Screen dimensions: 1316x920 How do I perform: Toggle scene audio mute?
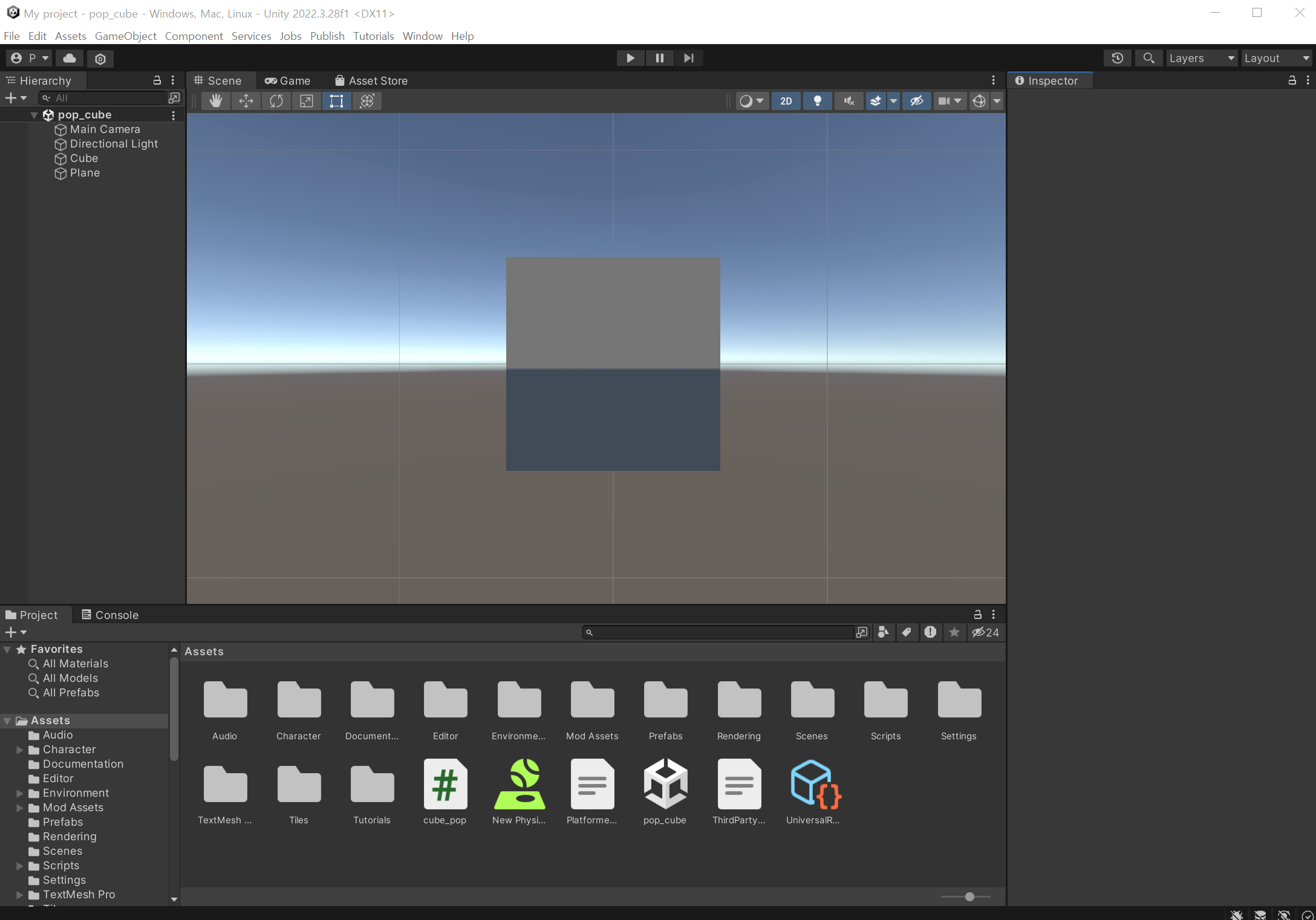click(849, 101)
